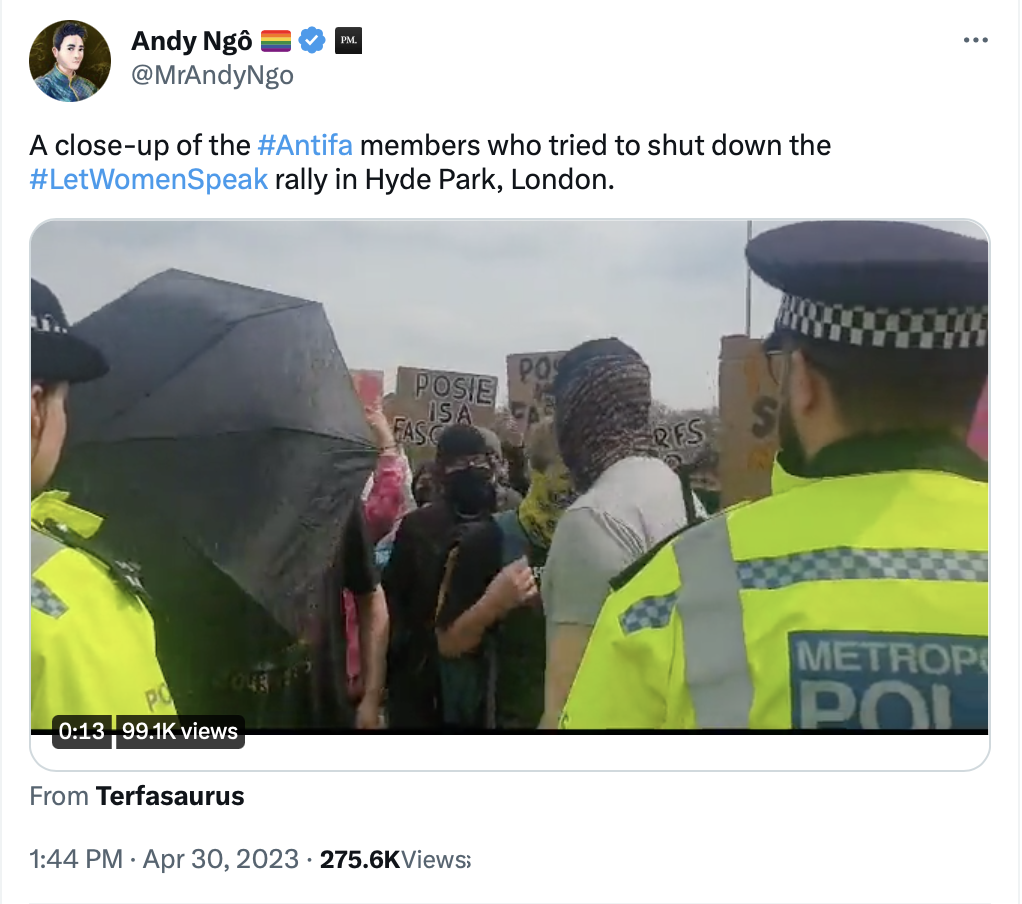This screenshot has width=1022, height=904.
Task: Click the Andy Ngô display name
Action: (x=192, y=41)
